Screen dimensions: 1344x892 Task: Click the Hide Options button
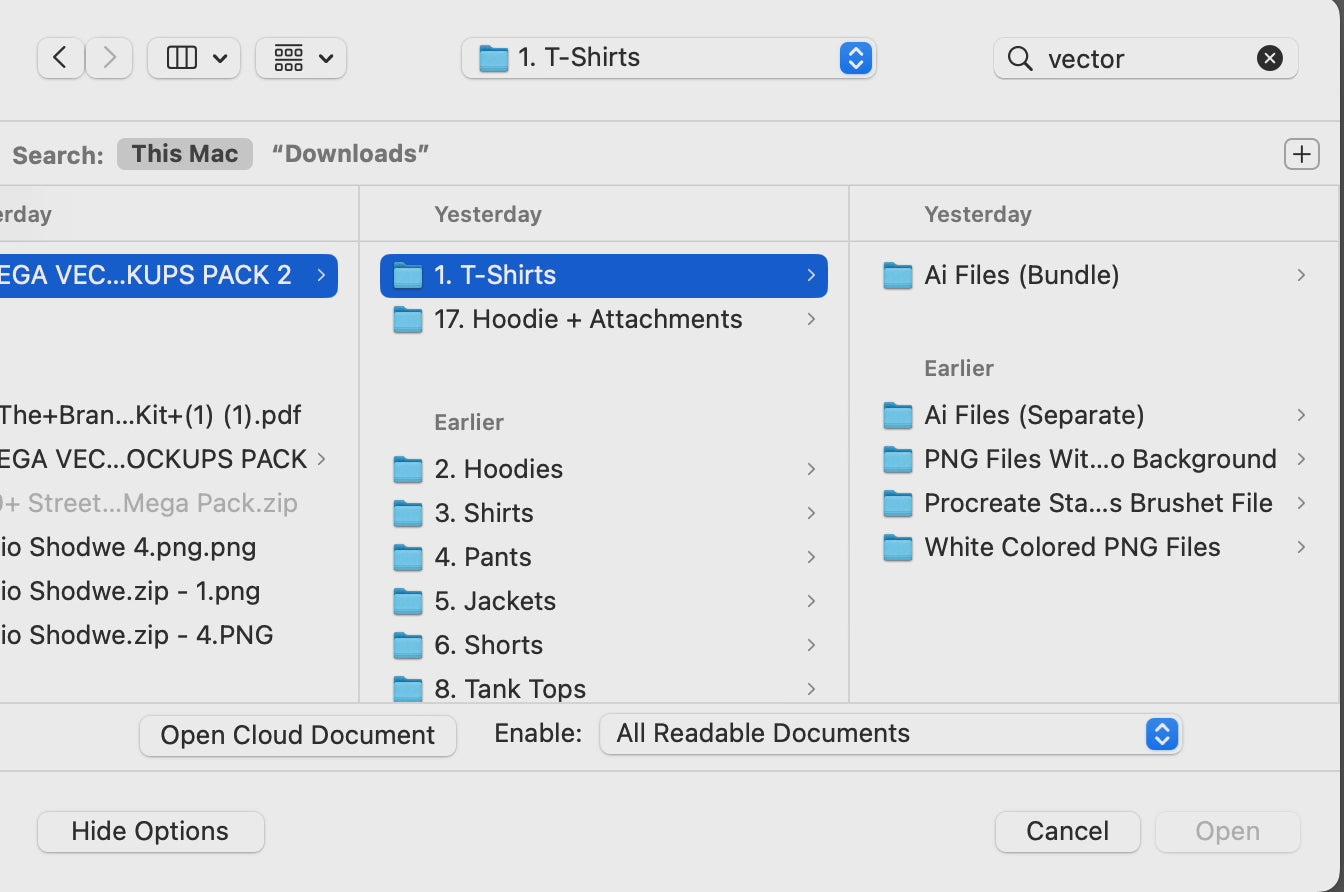point(150,832)
